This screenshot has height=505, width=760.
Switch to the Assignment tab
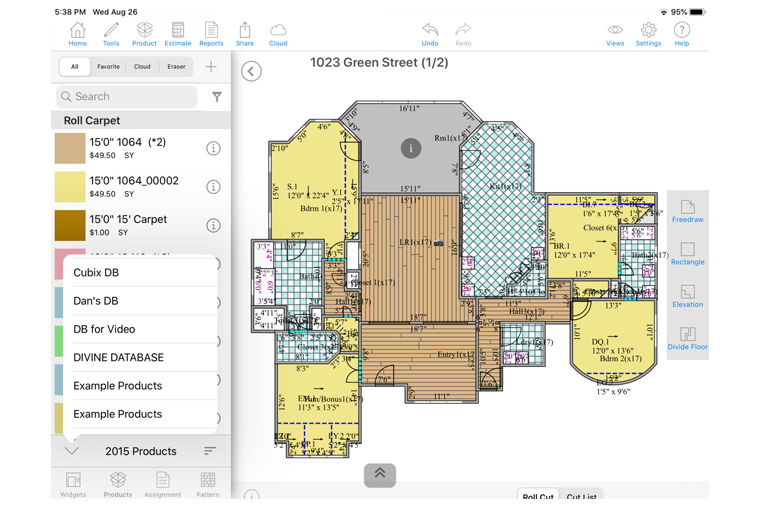[162, 484]
